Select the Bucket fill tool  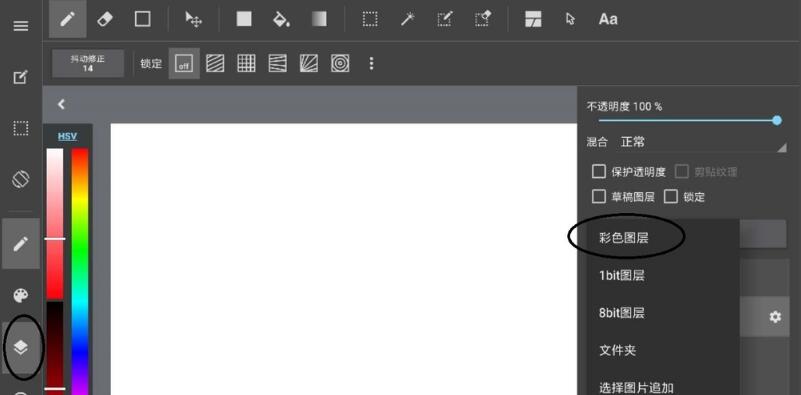click(x=281, y=19)
